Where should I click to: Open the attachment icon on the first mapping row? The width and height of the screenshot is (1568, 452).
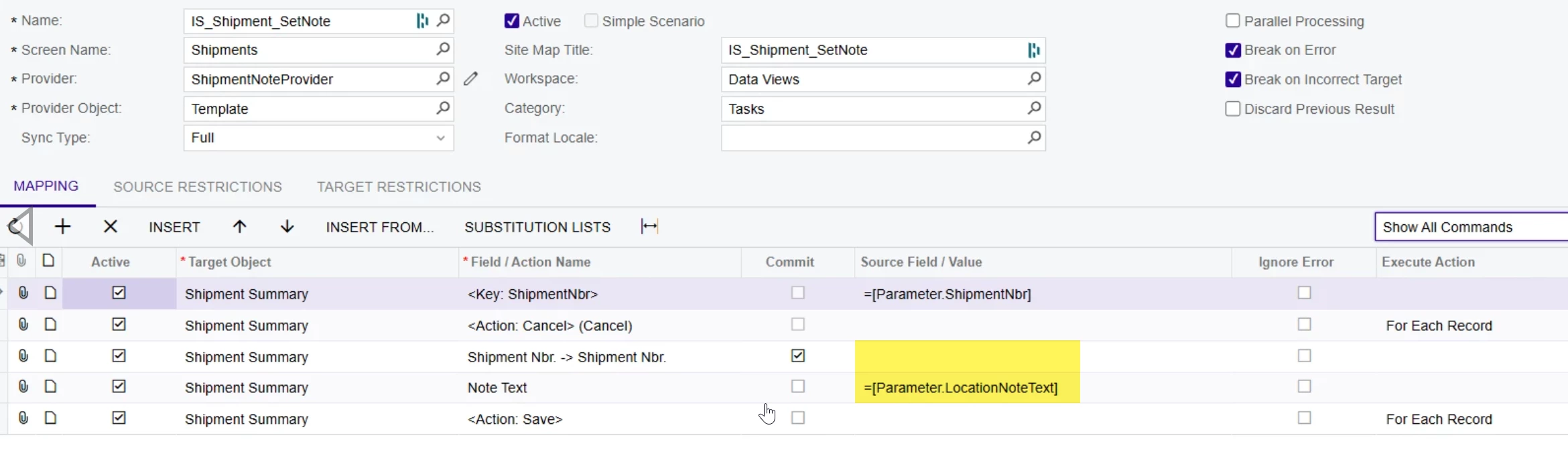coord(23,293)
